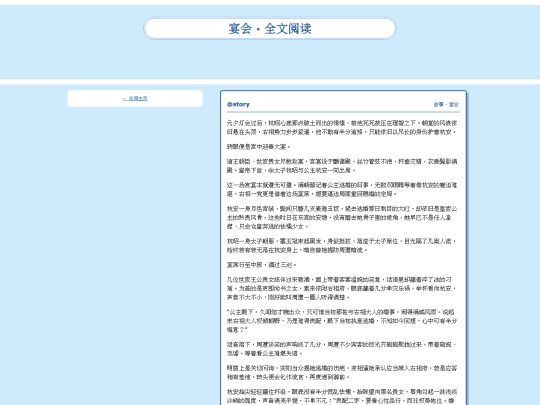Click the paragraph beginning 宴席行至中段
The image size is (540, 405).
(x=262, y=265)
